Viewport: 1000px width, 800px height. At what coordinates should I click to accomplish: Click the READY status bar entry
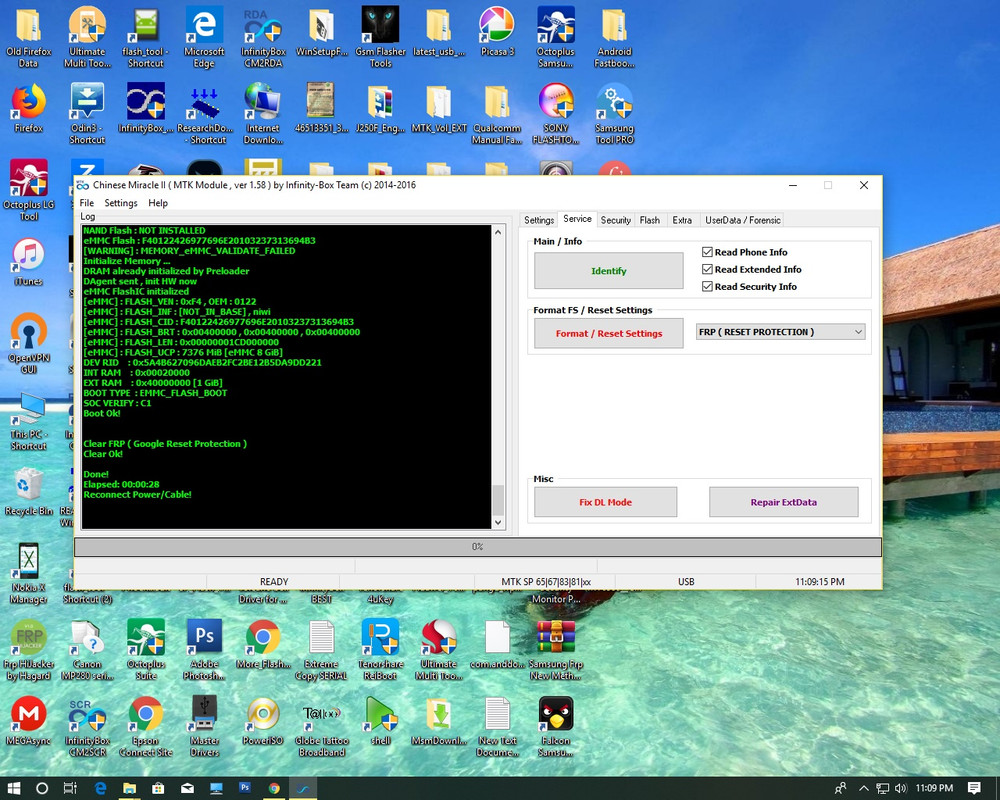click(274, 582)
